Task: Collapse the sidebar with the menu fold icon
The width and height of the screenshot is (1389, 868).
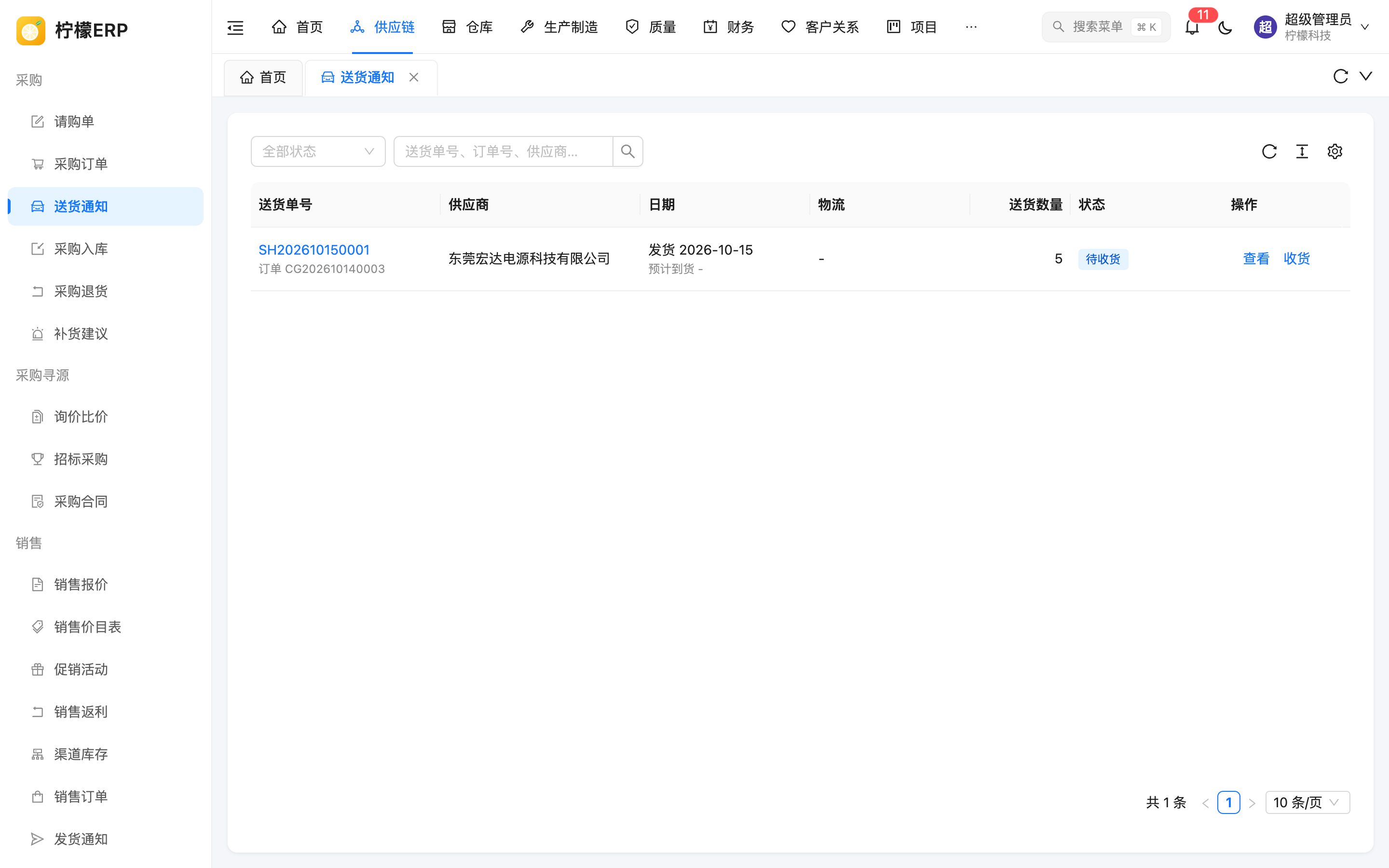Action: pyautogui.click(x=235, y=27)
